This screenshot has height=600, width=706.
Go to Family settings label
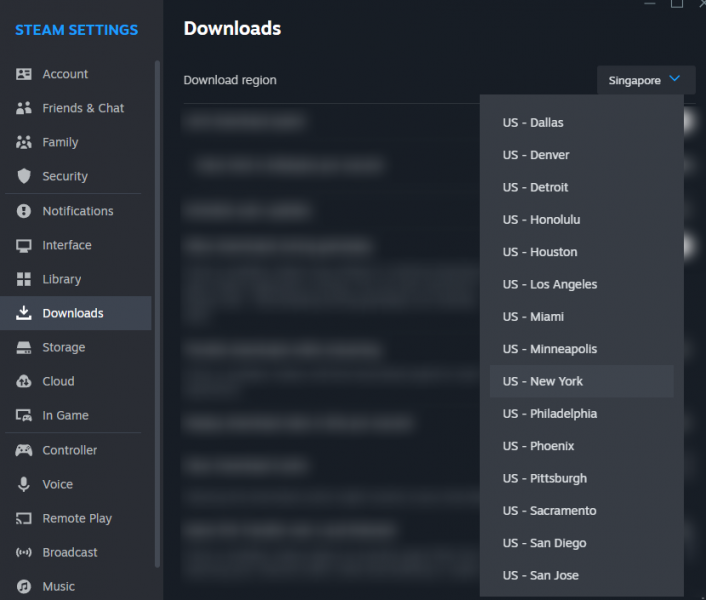click(60, 142)
